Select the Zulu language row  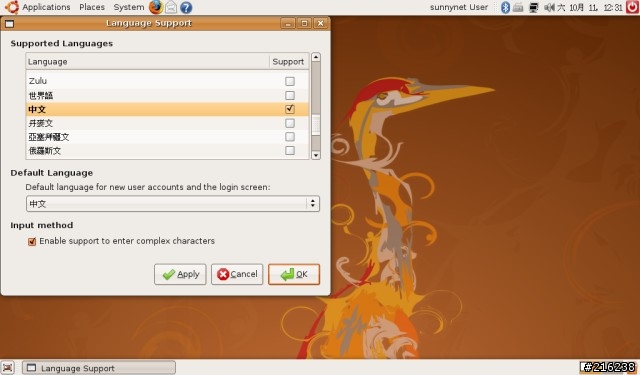[x=167, y=81]
